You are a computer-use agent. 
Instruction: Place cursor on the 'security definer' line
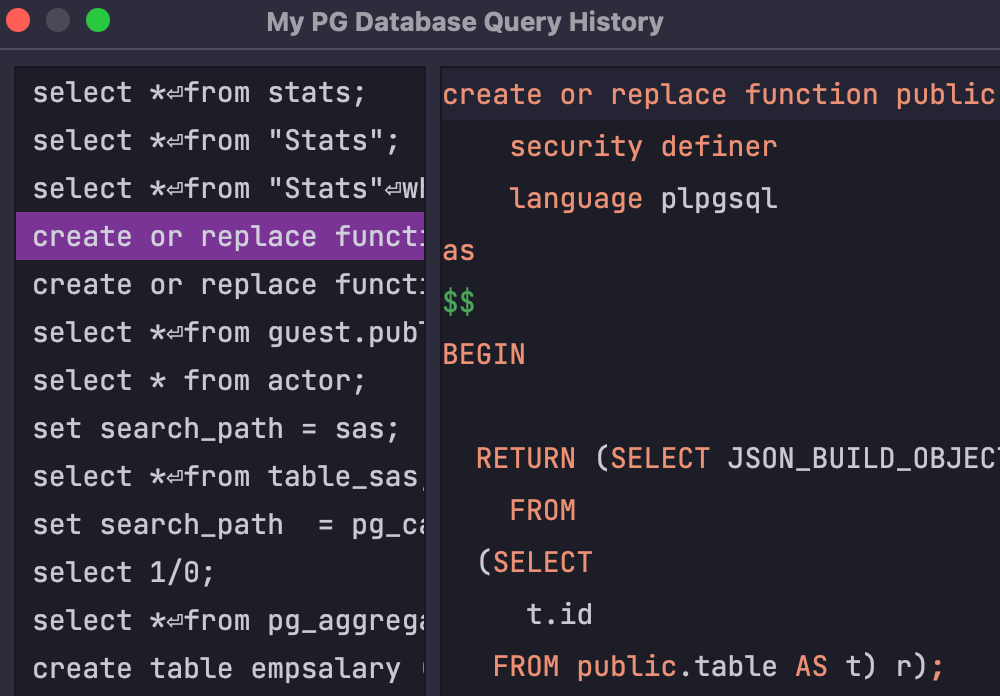click(x=643, y=147)
